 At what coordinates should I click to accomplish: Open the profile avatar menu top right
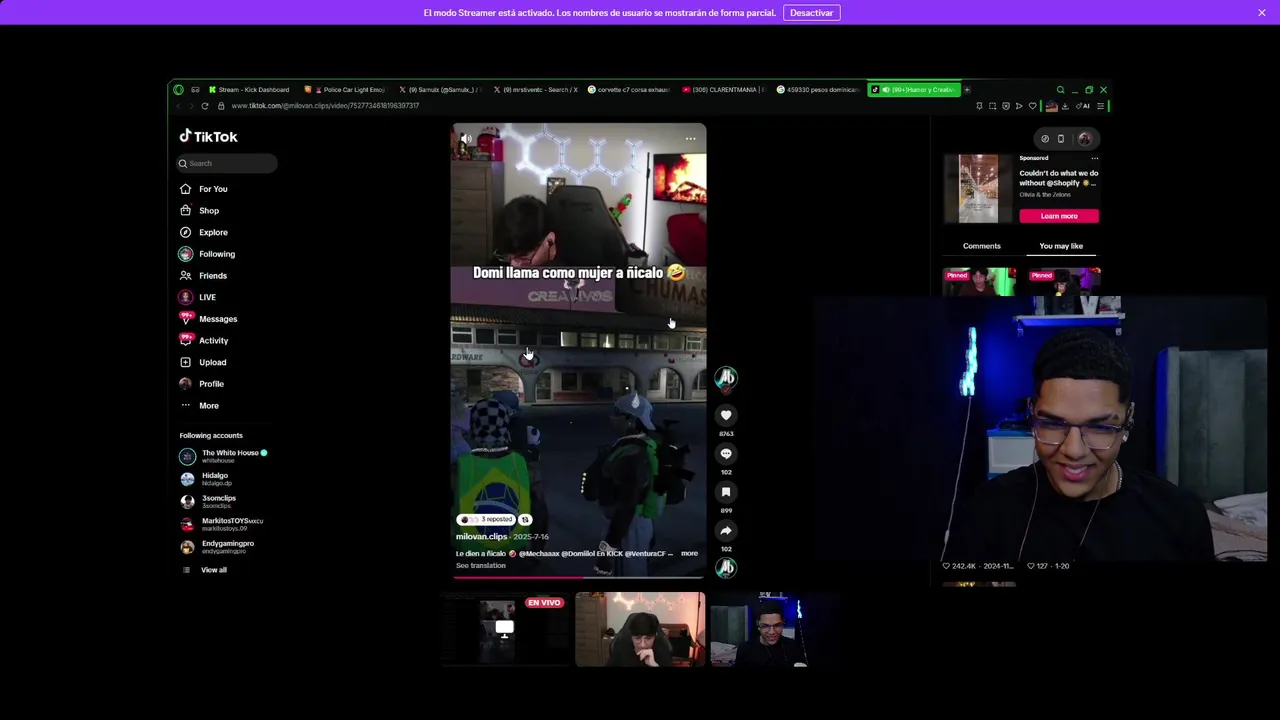pos(1085,139)
